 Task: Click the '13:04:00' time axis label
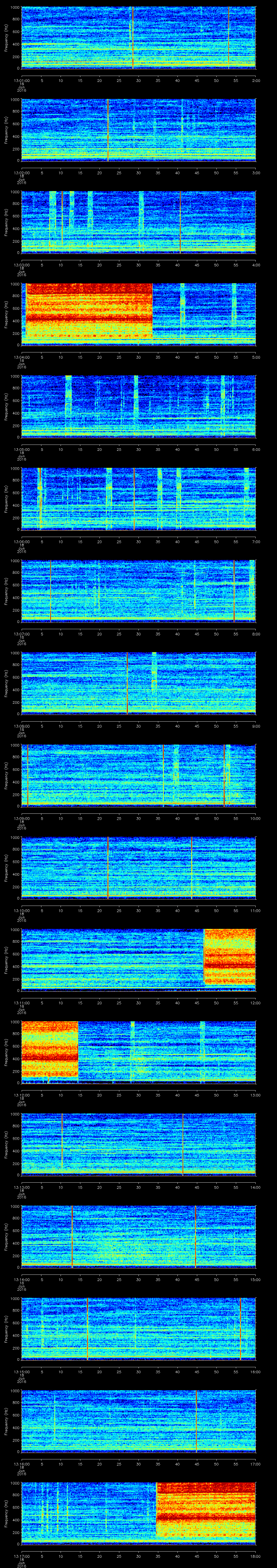(x=21, y=358)
